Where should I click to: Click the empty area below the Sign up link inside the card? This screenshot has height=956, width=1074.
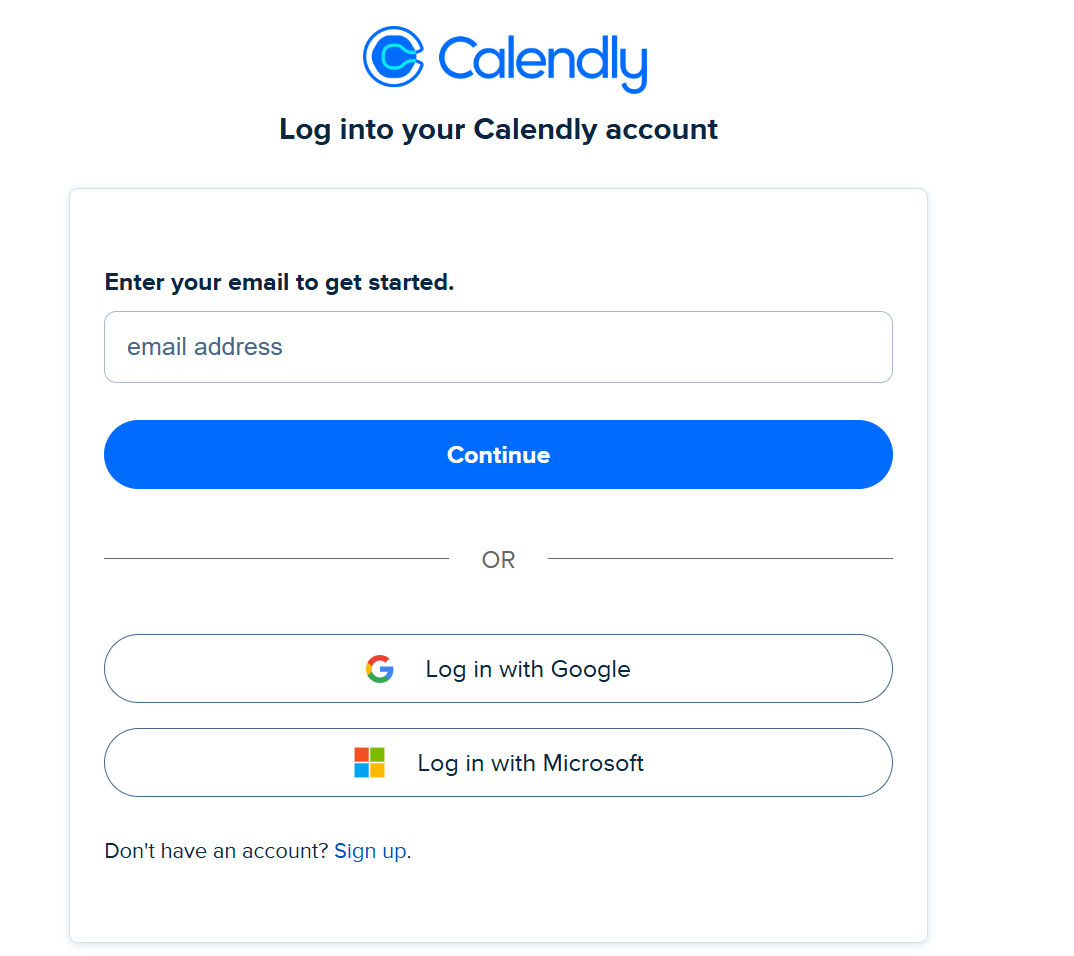(498, 905)
